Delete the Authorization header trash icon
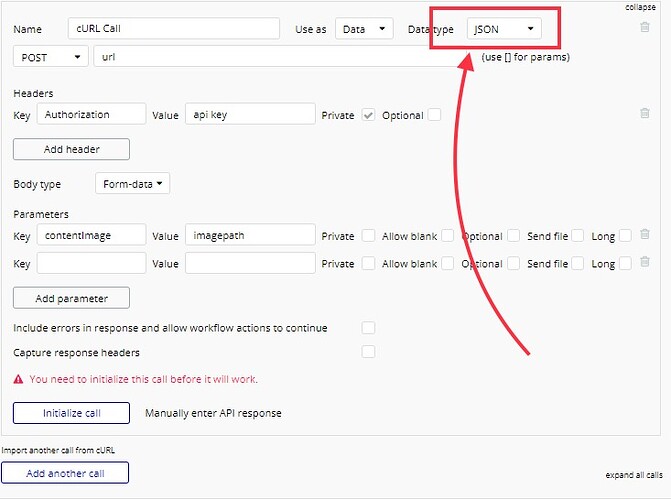This screenshot has width=671, height=500. point(644,113)
